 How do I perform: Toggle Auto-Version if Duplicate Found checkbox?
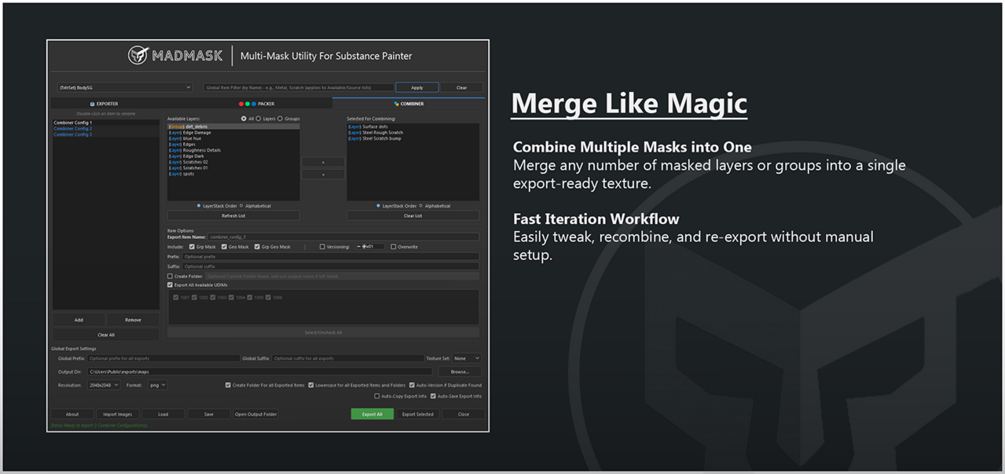pos(412,385)
